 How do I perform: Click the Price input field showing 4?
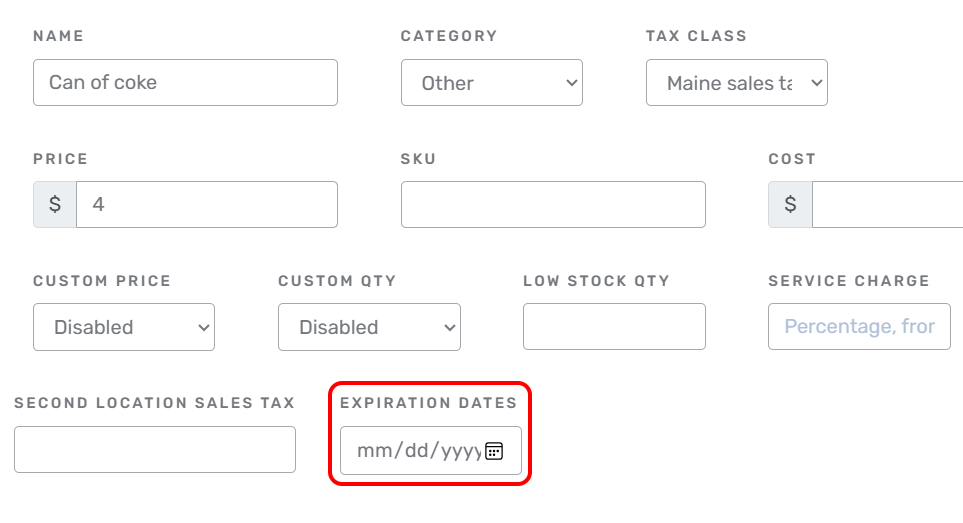click(x=207, y=204)
